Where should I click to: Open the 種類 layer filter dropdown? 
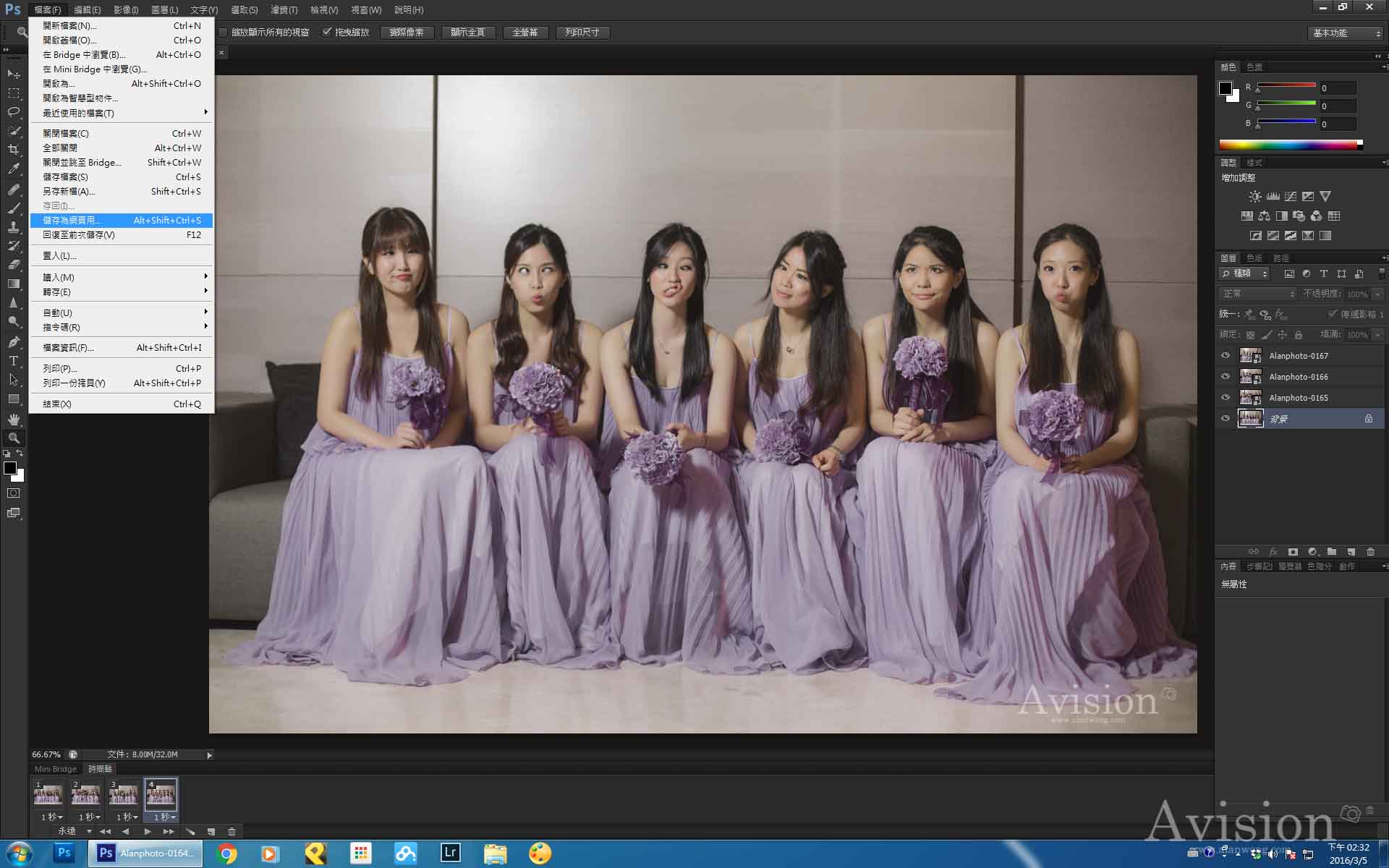coord(1244,273)
